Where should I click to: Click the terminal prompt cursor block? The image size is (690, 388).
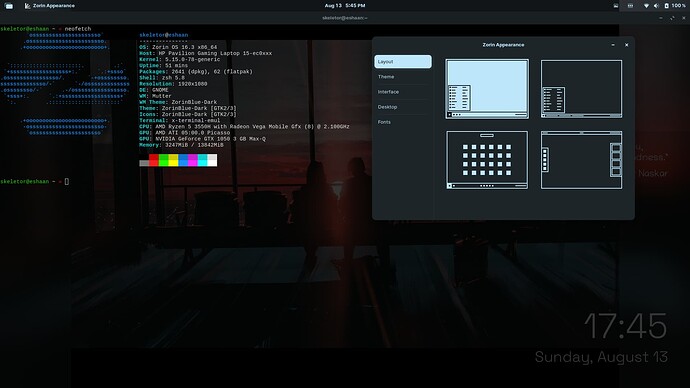click(x=67, y=181)
